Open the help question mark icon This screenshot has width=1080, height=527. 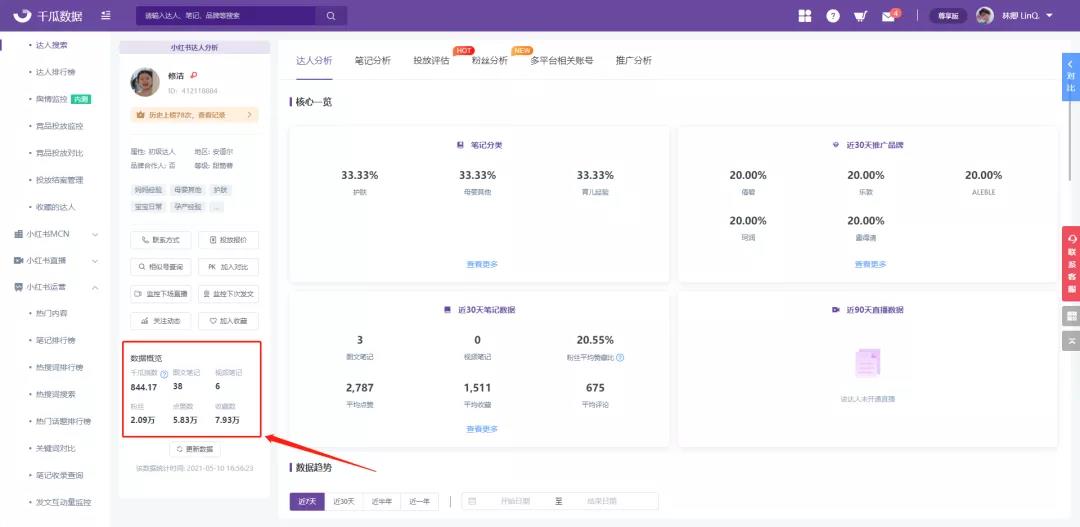point(832,16)
